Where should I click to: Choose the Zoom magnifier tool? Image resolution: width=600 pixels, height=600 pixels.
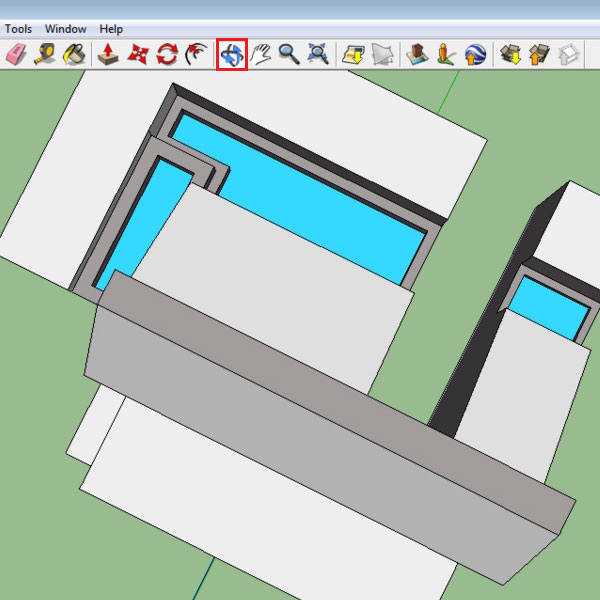pyautogui.click(x=289, y=54)
